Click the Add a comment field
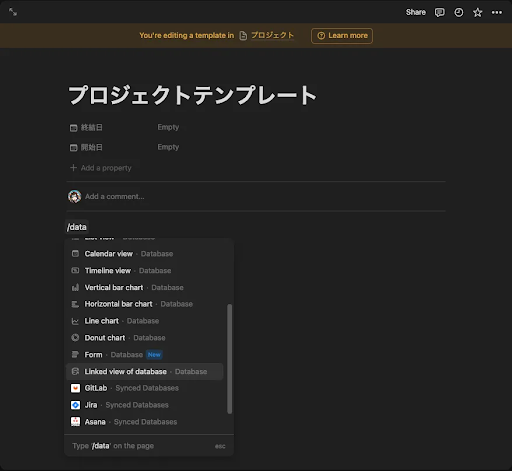Image resolution: width=512 pixels, height=471 pixels. click(x=115, y=197)
